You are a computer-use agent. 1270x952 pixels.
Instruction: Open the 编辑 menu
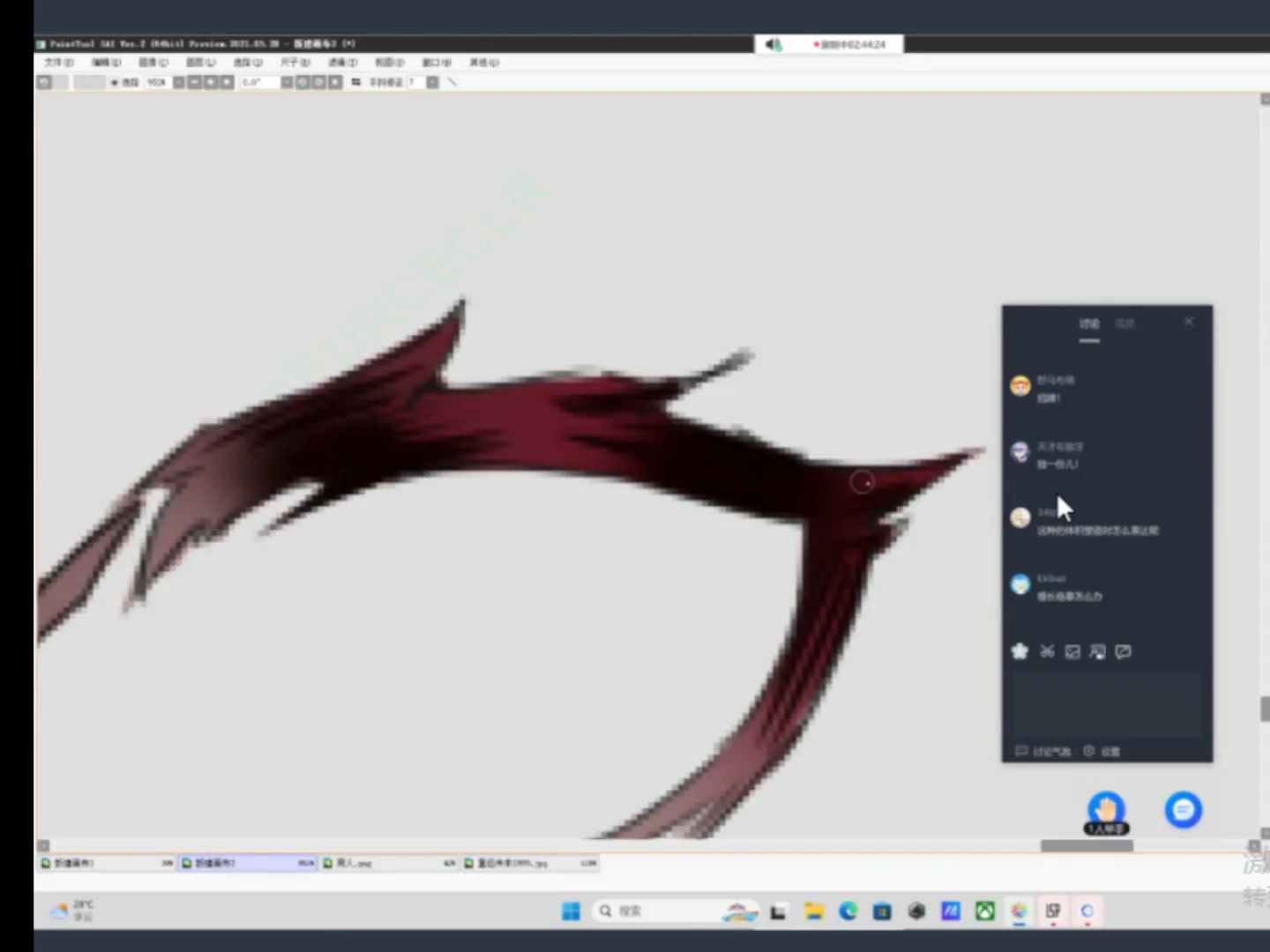click(x=106, y=63)
